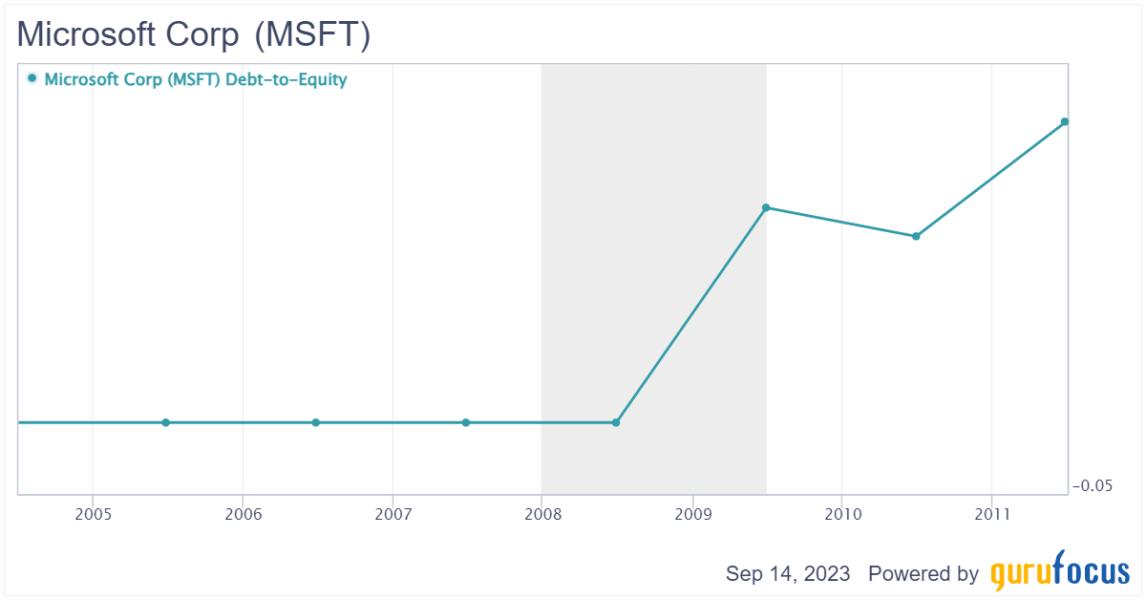Click the 2005 x-axis label
The width and height of the screenshot is (1146, 600).
92,514
